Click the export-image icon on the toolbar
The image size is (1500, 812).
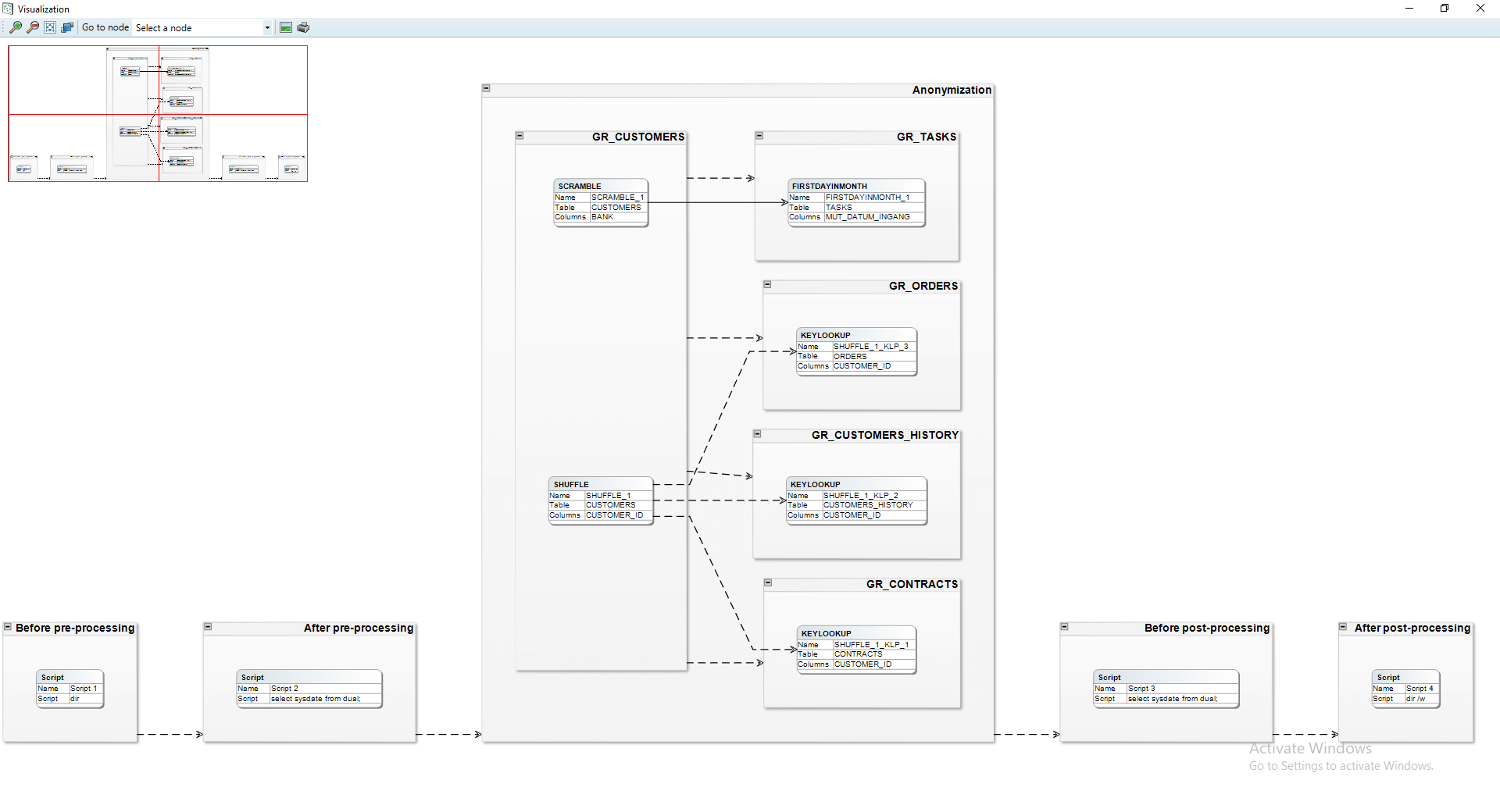pos(285,27)
